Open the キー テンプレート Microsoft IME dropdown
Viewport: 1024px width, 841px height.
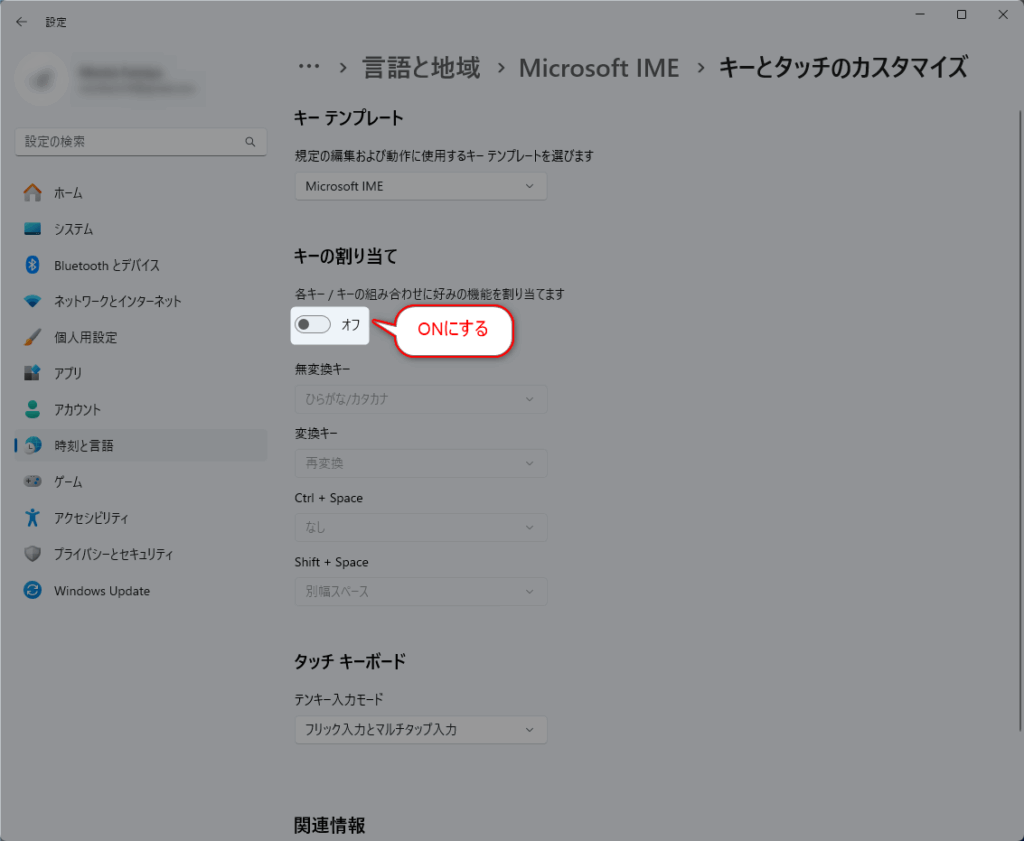[x=421, y=187]
